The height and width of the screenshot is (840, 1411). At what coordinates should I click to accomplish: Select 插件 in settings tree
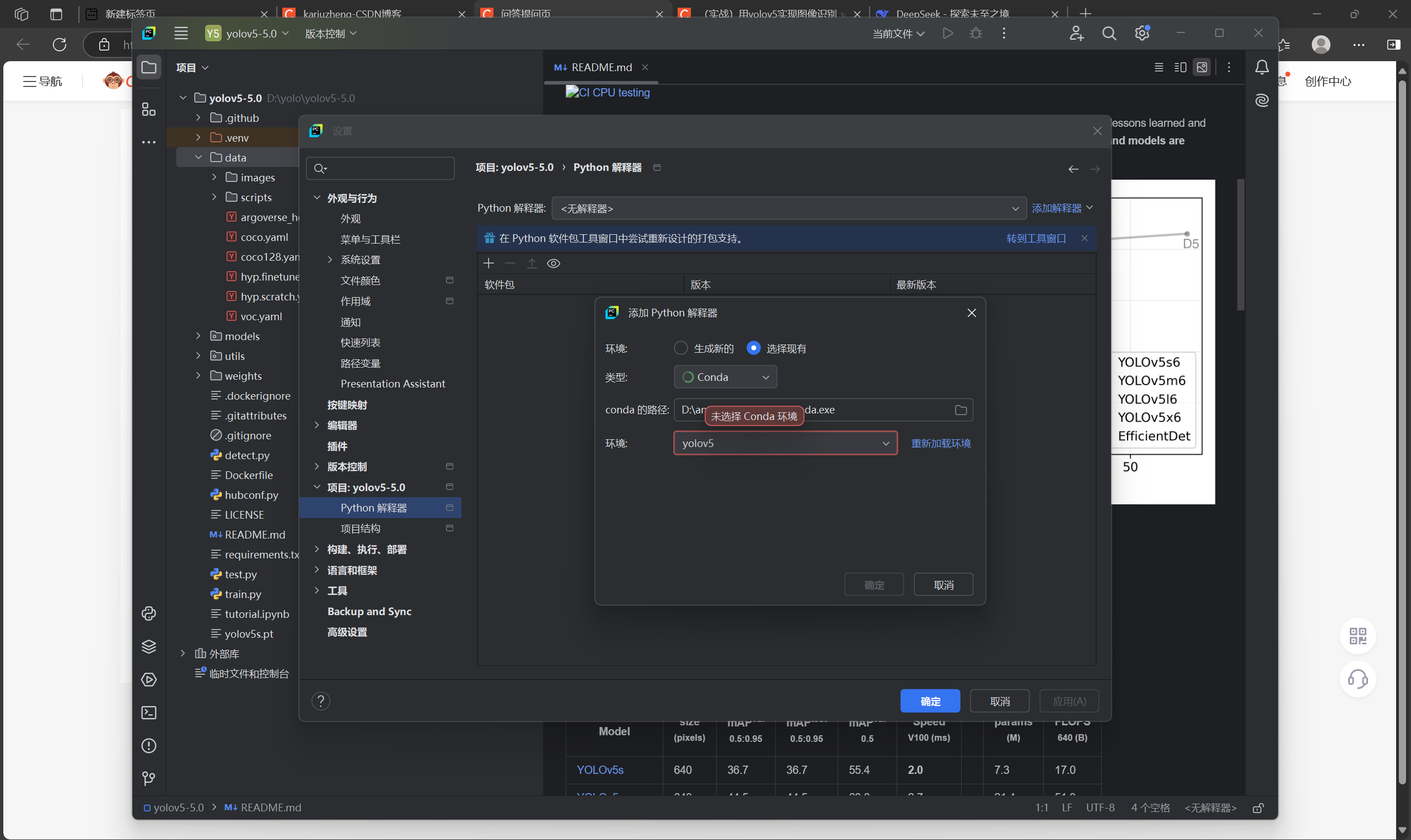click(x=337, y=446)
